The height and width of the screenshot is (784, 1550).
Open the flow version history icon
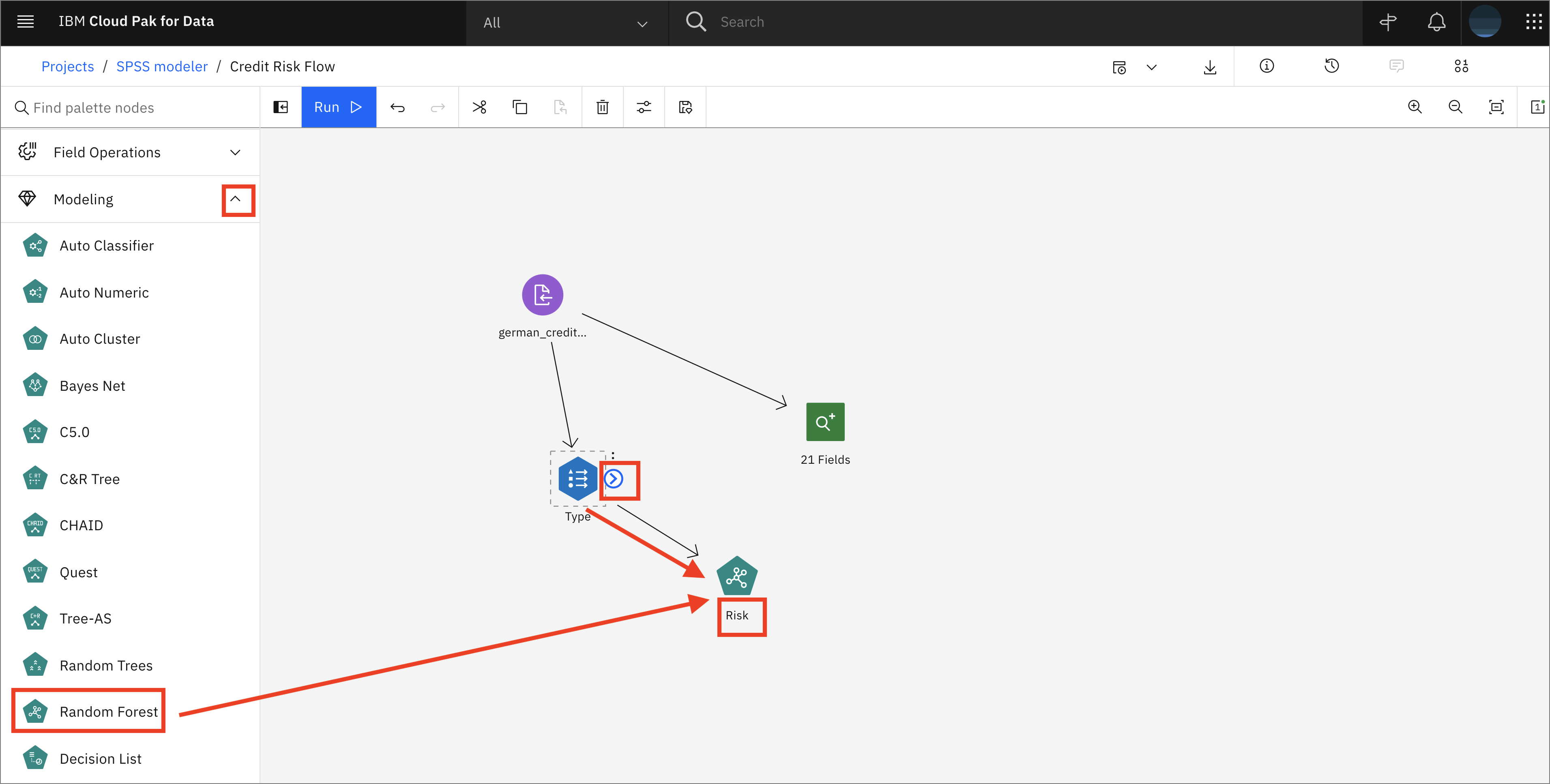1331,66
